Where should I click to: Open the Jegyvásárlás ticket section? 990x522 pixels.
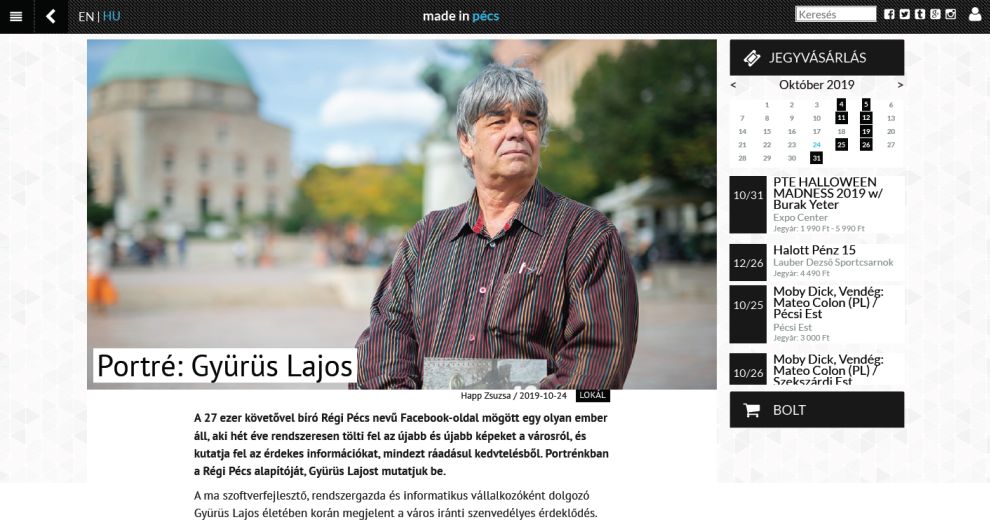[817, 57]
